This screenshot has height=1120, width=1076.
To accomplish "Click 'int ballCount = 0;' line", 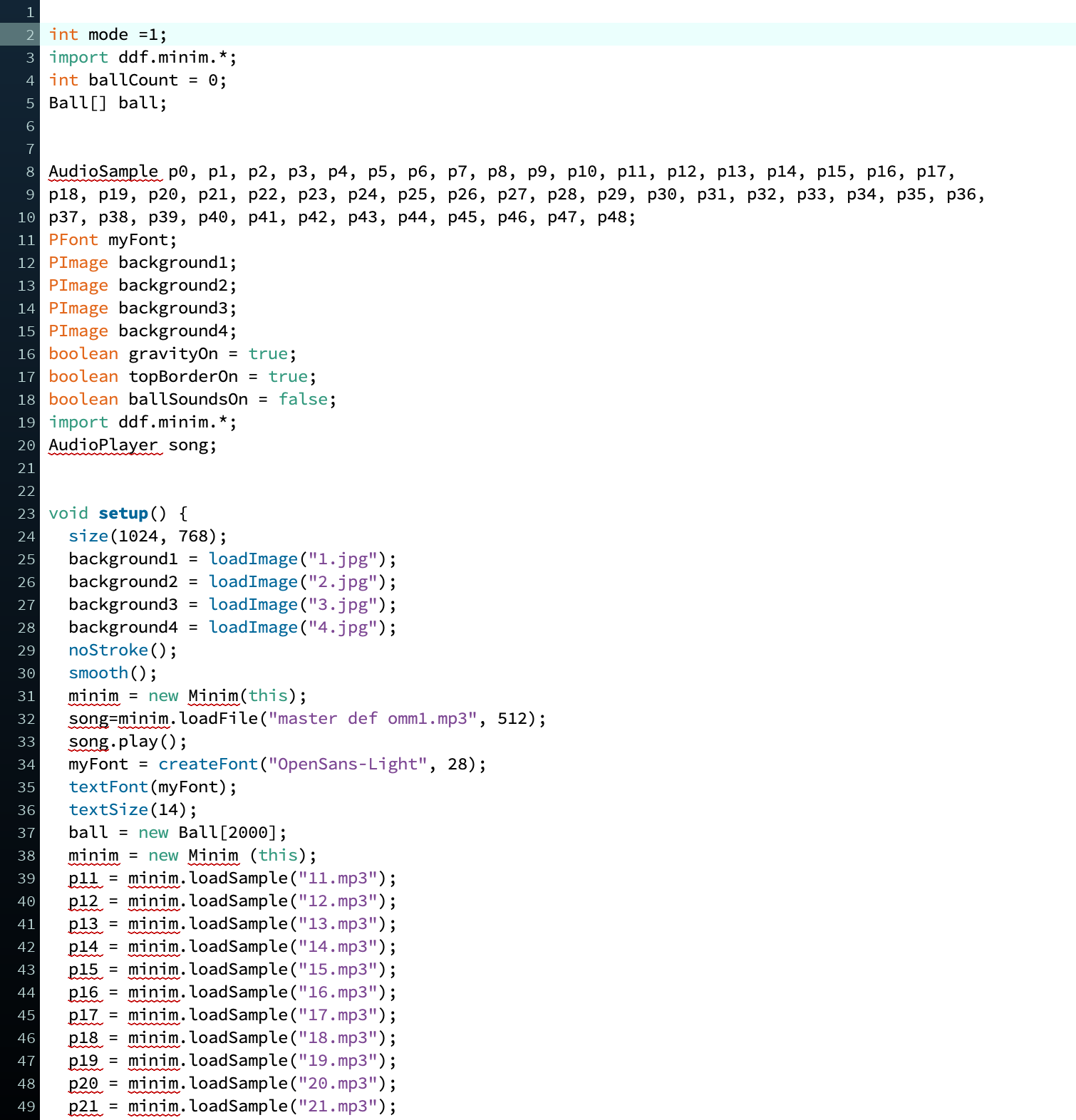I will [x=138, y=80].
